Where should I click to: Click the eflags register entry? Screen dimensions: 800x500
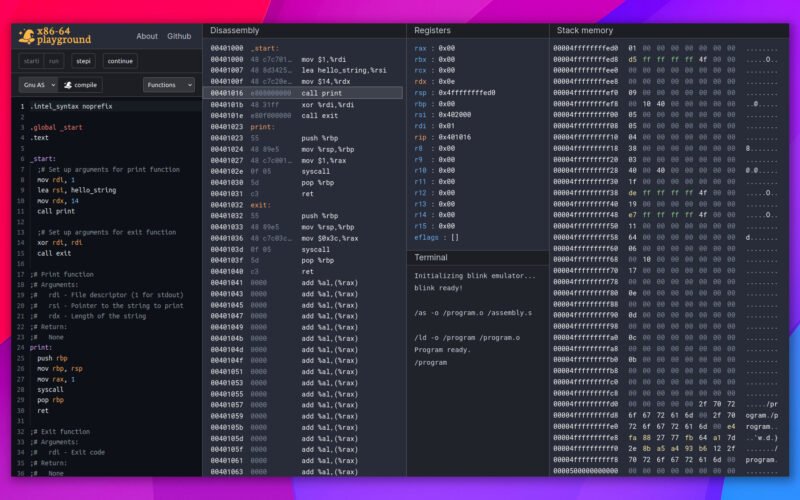436,237
